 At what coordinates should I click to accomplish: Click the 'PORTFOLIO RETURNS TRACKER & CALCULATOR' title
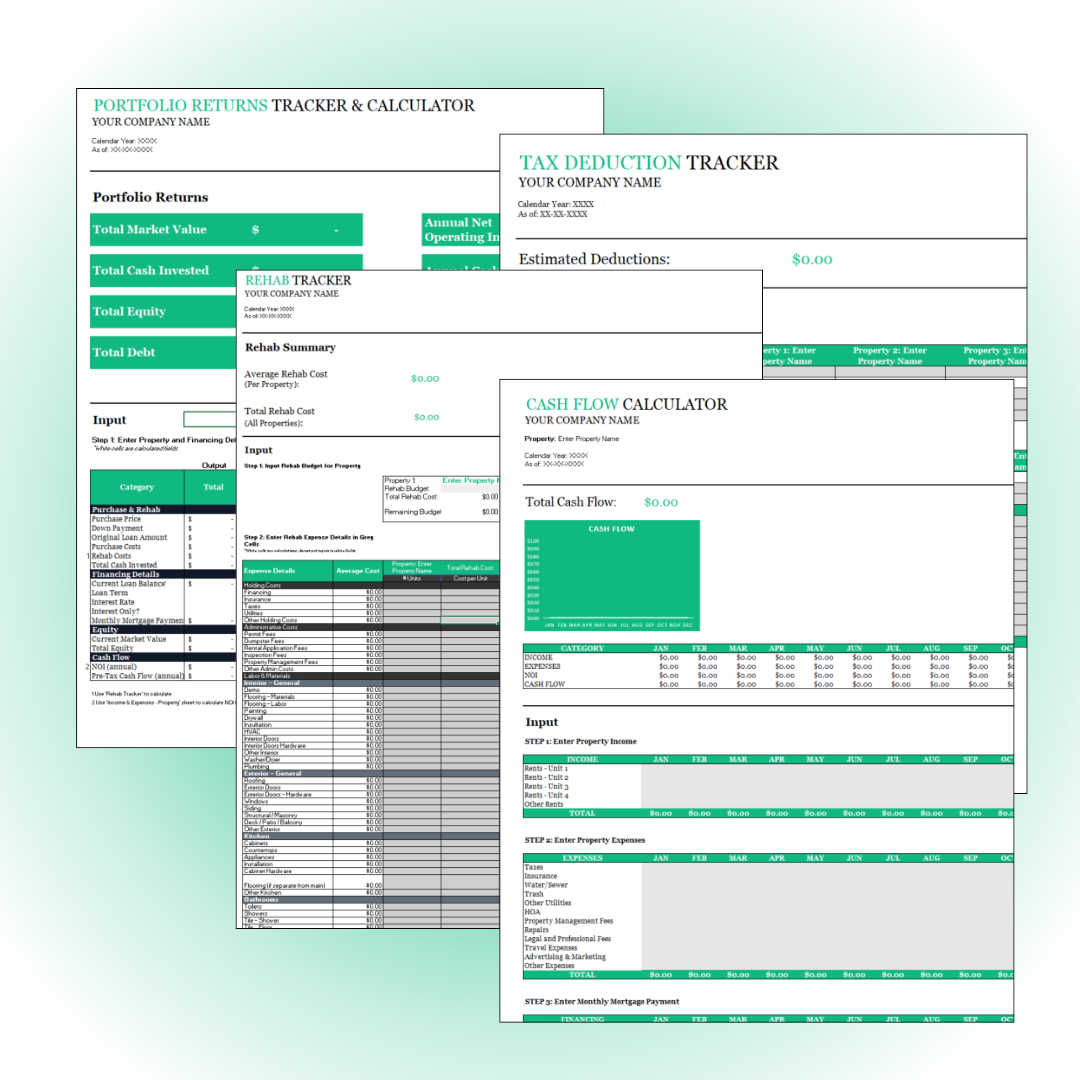(284, 105)
